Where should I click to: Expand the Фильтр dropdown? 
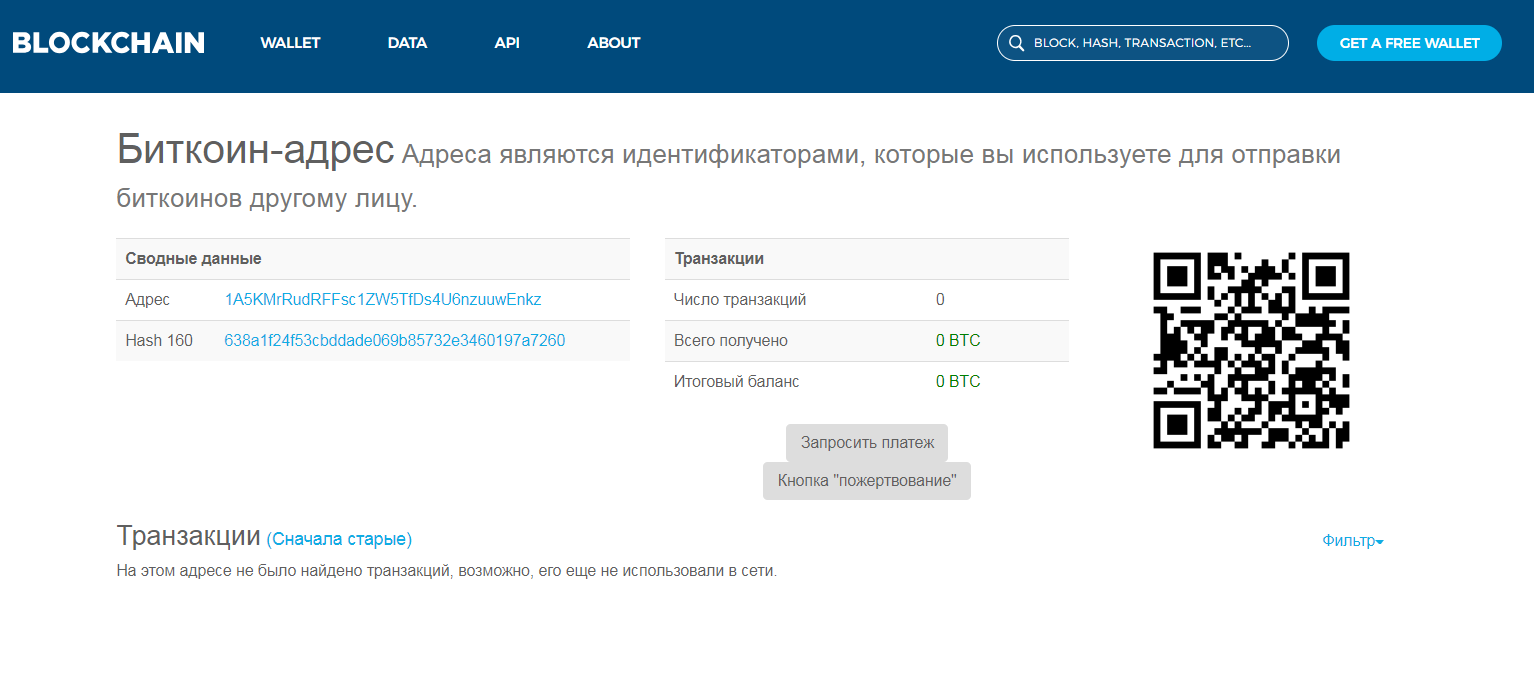tap(1352, 541)
